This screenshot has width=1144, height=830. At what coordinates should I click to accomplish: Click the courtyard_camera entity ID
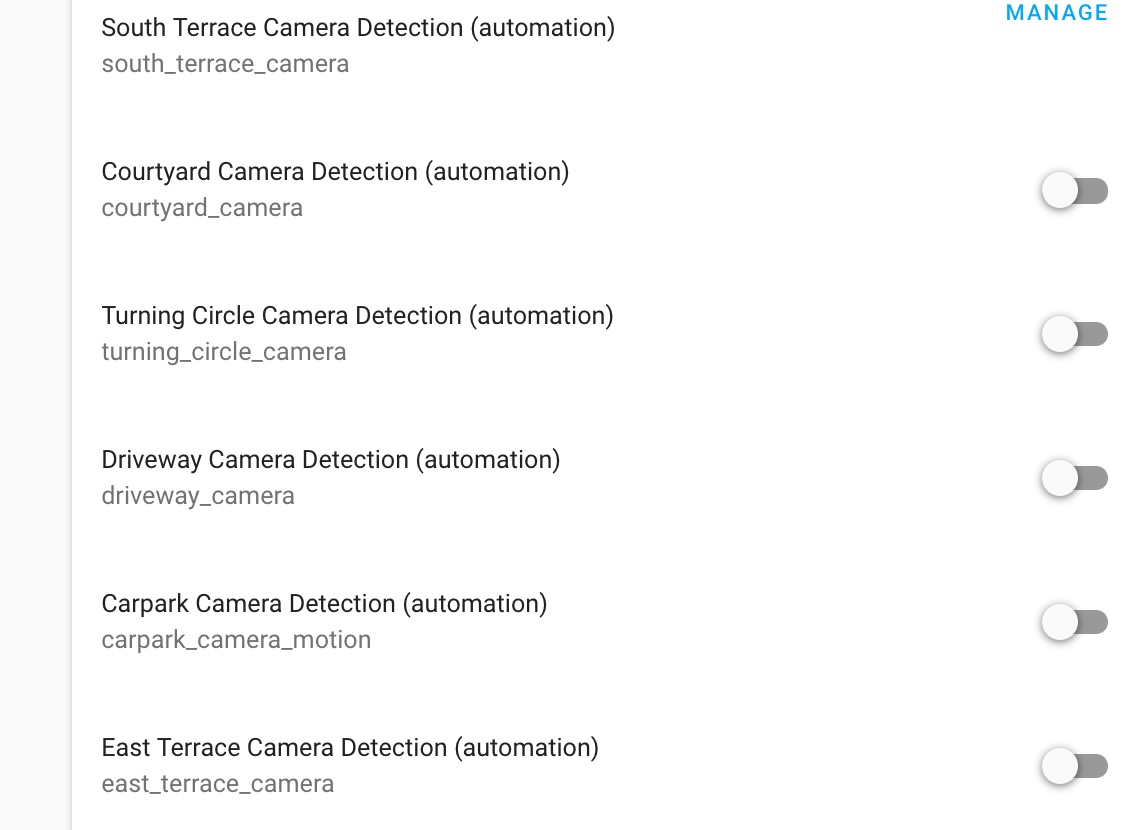pyautogui.click(x=202, y=207)
